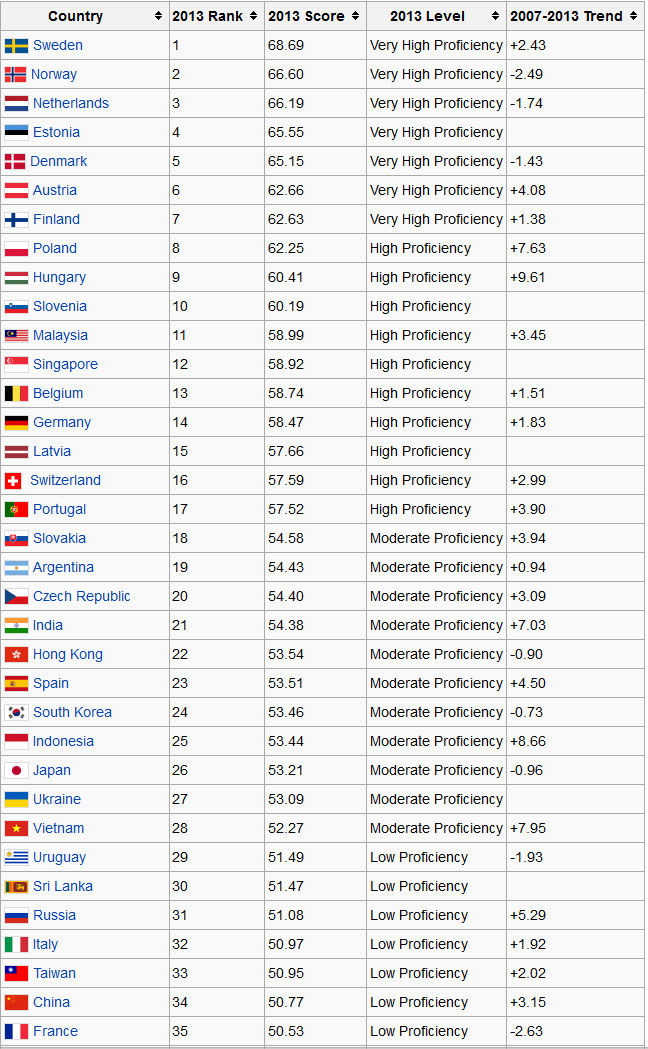Open the Taiwan link

click(54, 973)
